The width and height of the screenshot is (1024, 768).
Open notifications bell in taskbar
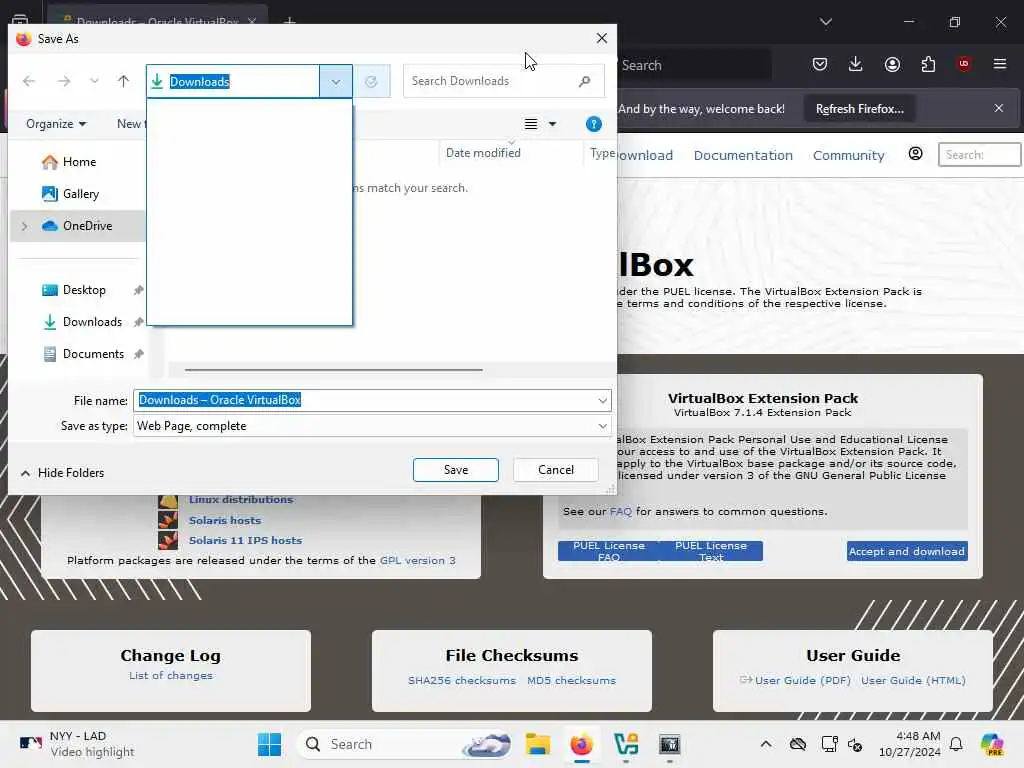(x=956, y=744)
